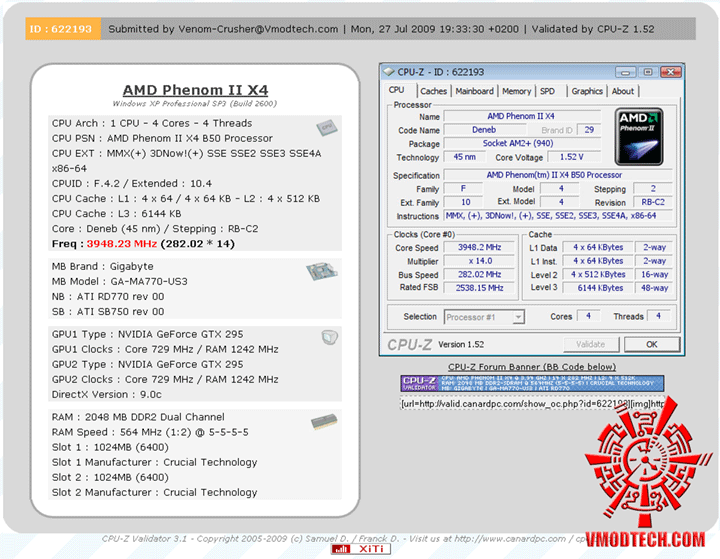The width and height of the screenshot is (720, 559).
Task: Click the red Freq value 3948.23 MHz
Action: [122, 243]
